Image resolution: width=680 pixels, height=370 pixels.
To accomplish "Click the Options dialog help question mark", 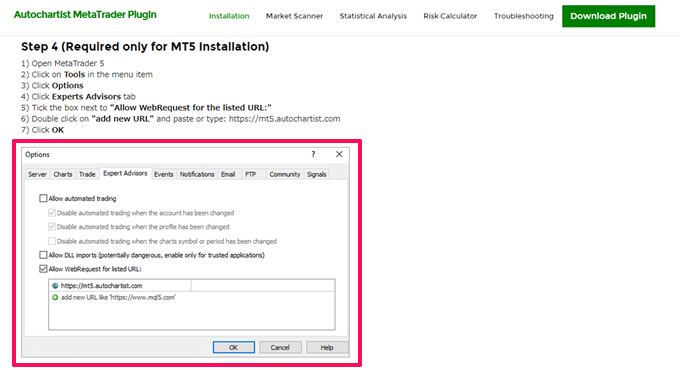I will [x=313, y=154].
